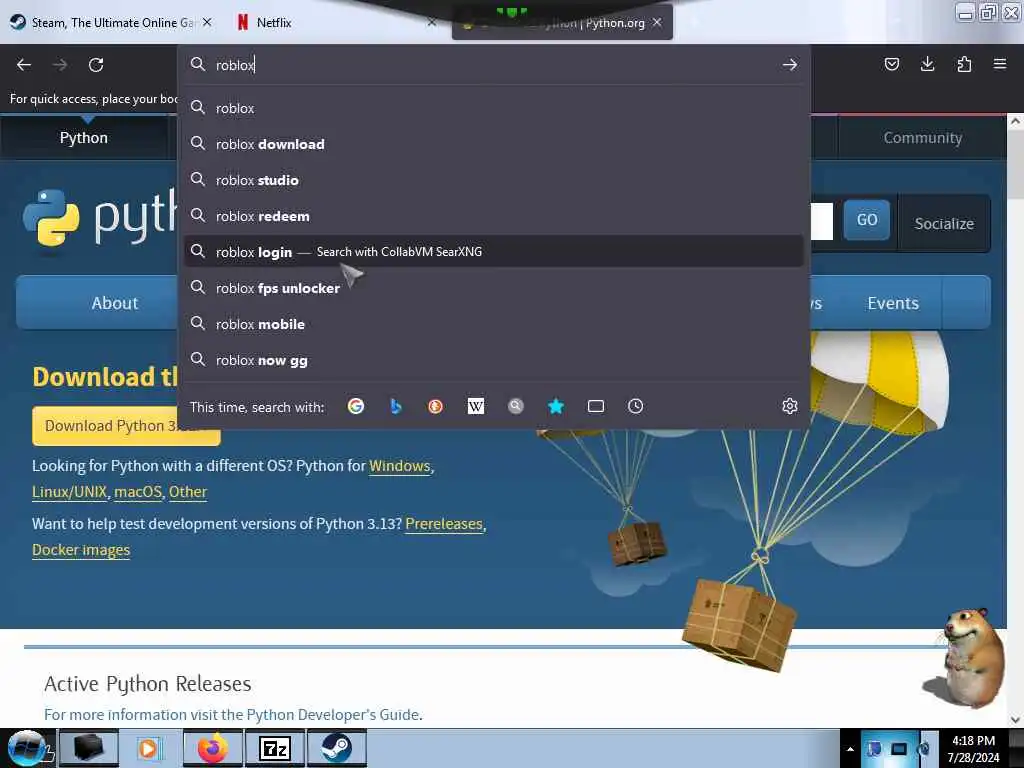
Task: Follow the Windows download link
Action: (x=400, y=466)
